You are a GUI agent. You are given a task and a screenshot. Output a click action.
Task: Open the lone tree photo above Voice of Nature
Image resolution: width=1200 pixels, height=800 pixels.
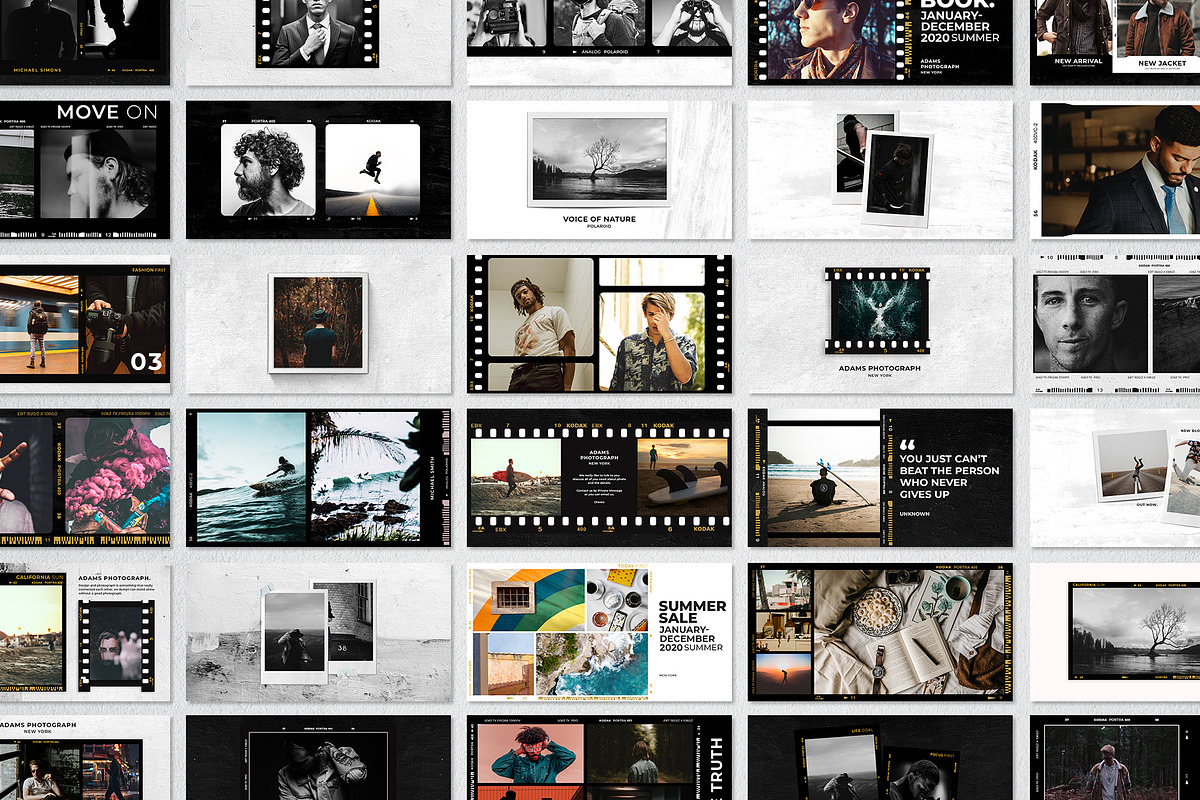[x=599, y=161]
